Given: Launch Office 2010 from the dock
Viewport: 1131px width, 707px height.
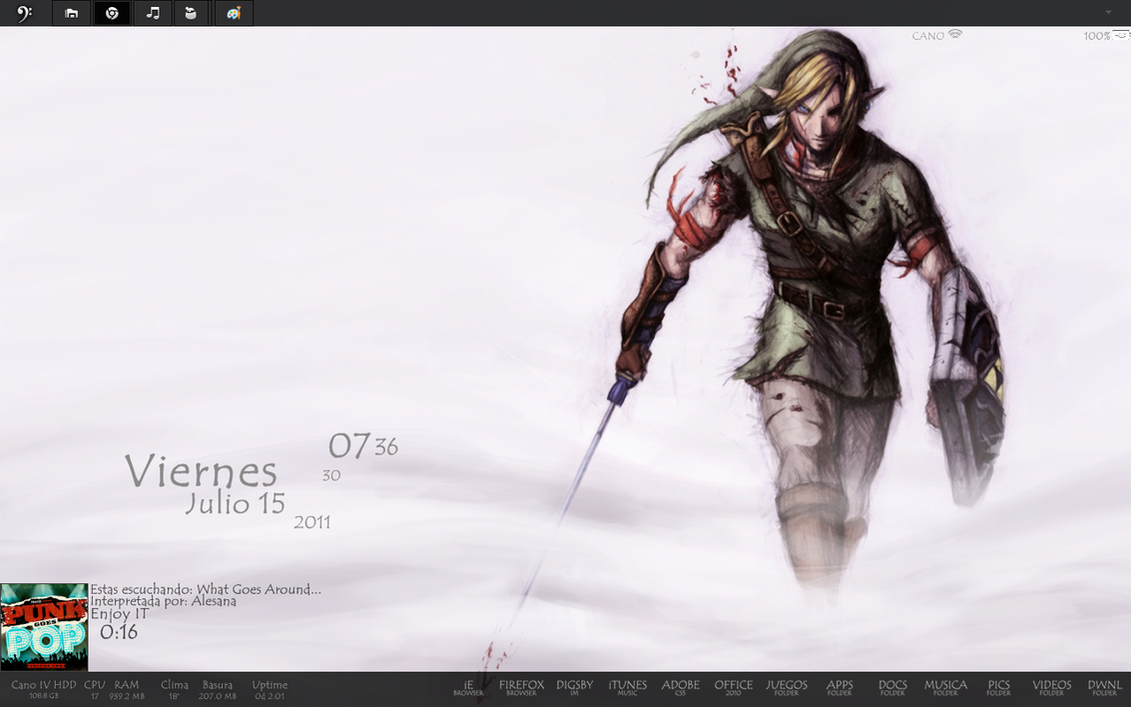Looking at the screenshot, I should click(x=734, y=688).
